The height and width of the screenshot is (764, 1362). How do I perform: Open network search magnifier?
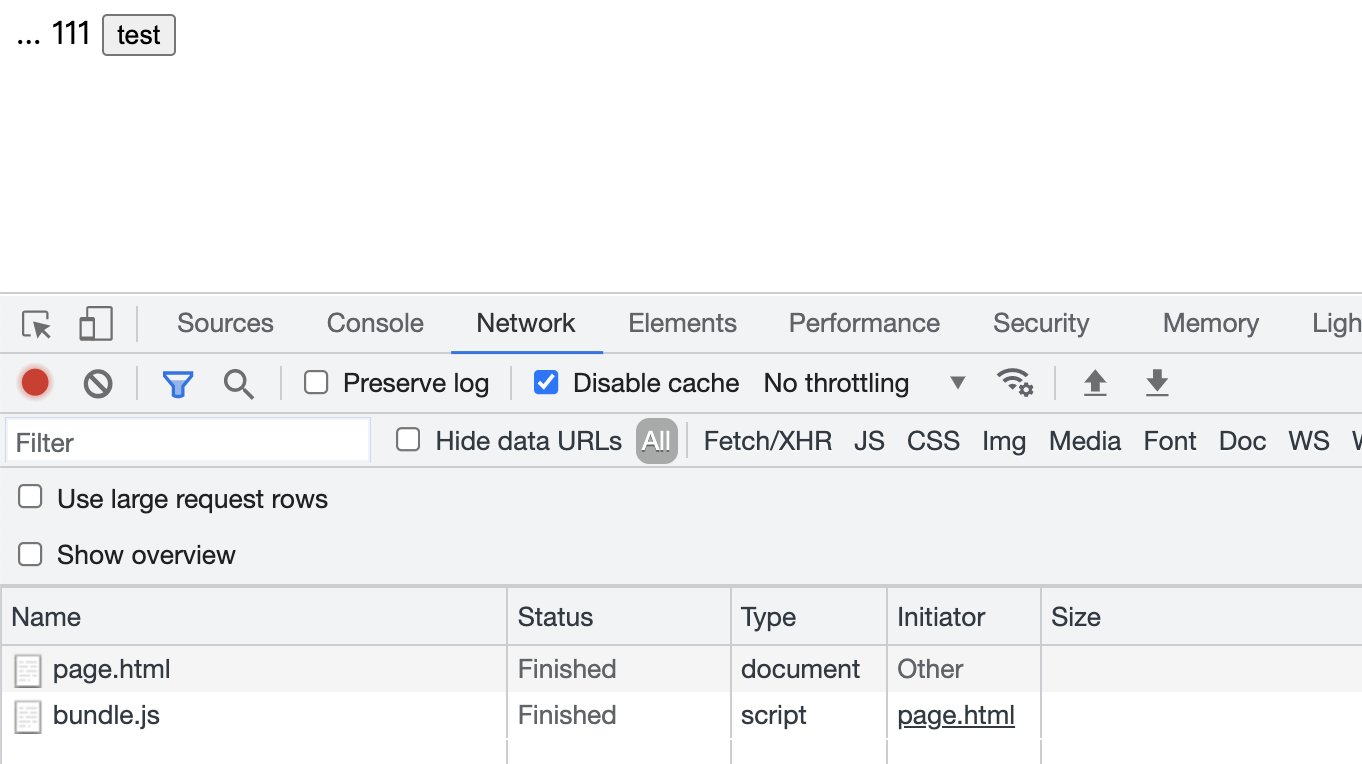pos(238,383)
